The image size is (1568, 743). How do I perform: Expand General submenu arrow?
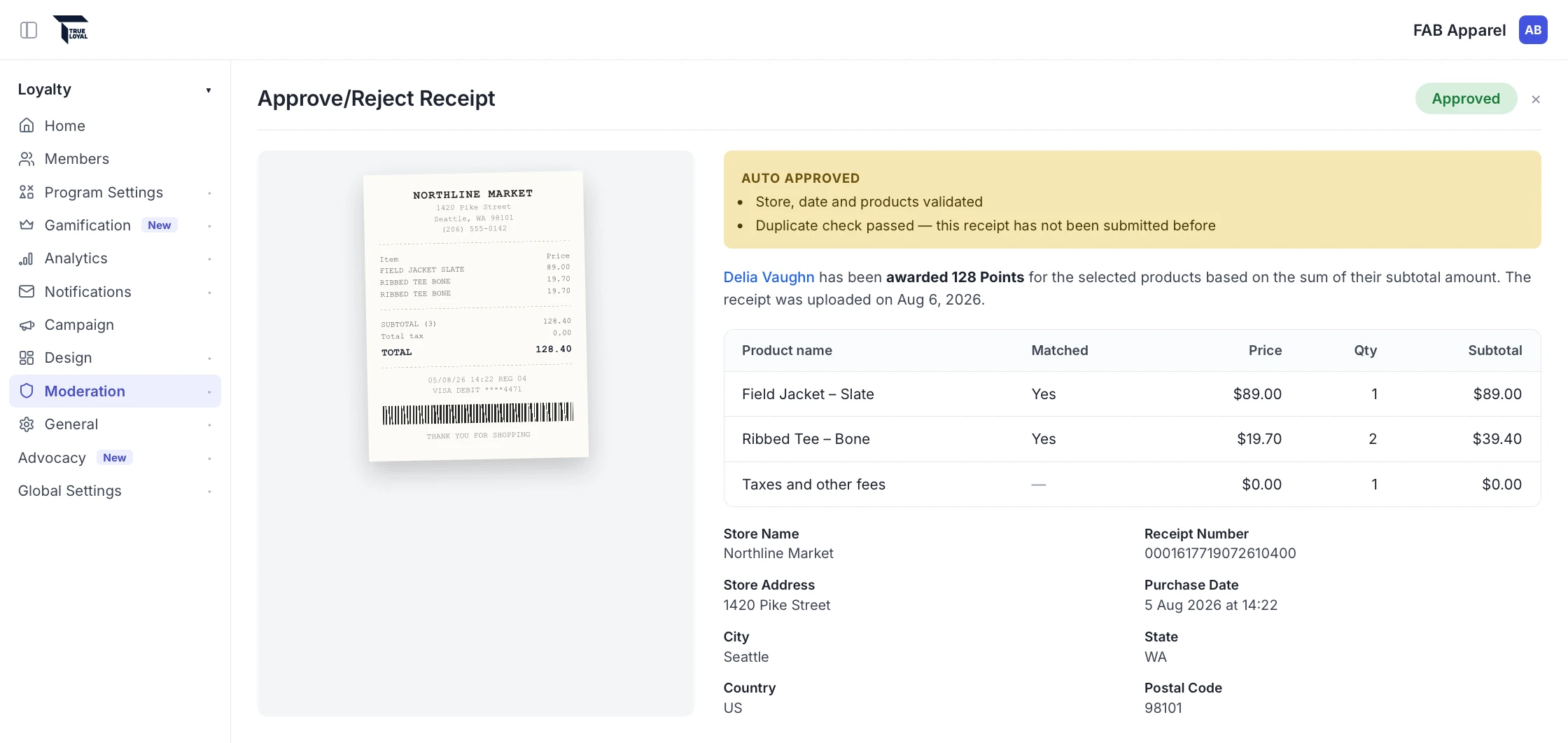pos(209,425)
